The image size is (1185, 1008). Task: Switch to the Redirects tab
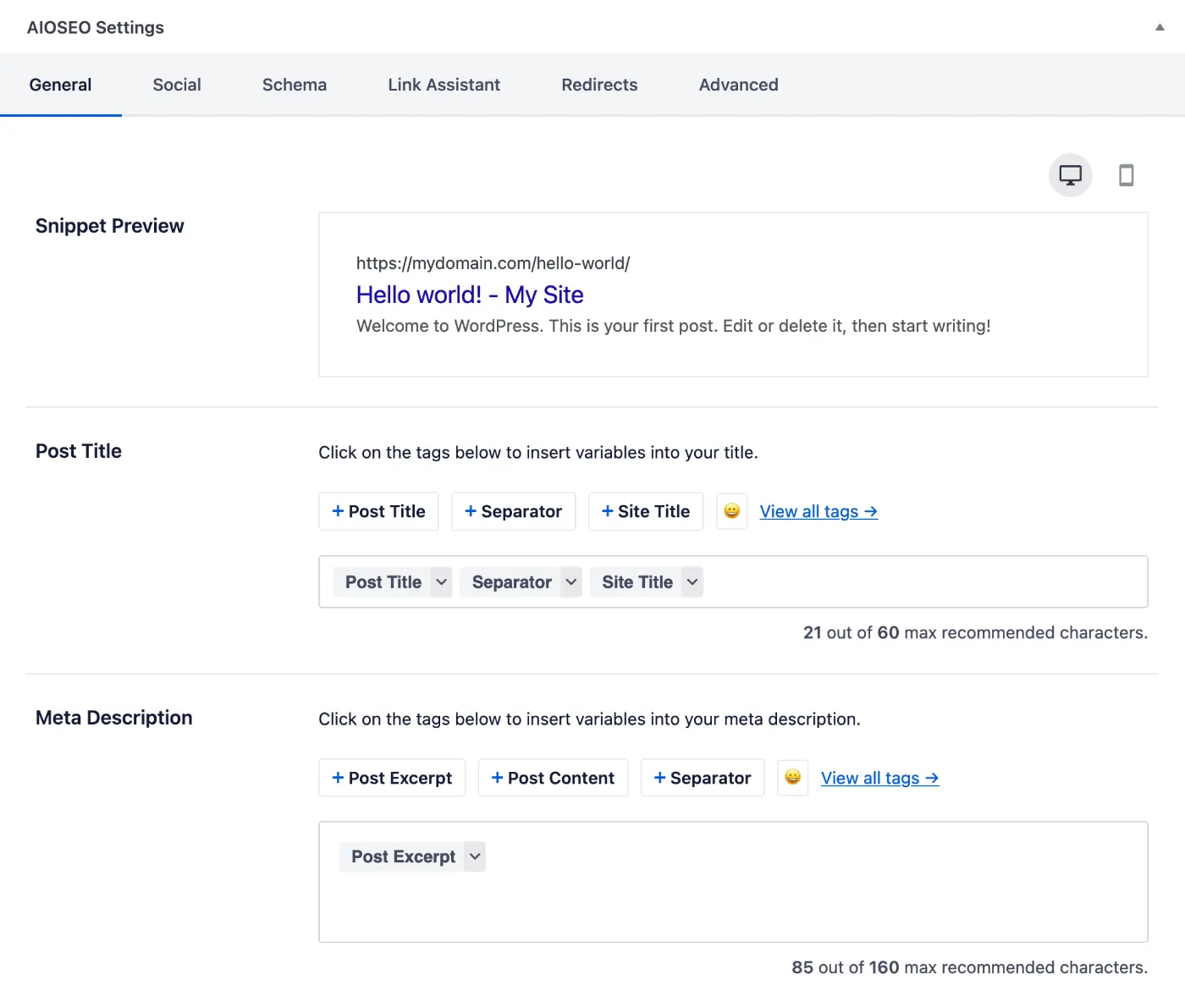coord(599,85)
